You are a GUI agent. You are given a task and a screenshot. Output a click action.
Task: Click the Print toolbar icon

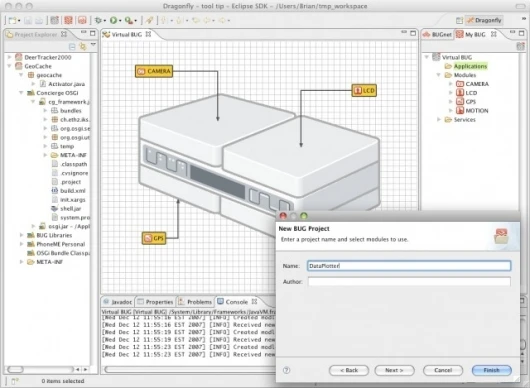(x=39, y=21)
